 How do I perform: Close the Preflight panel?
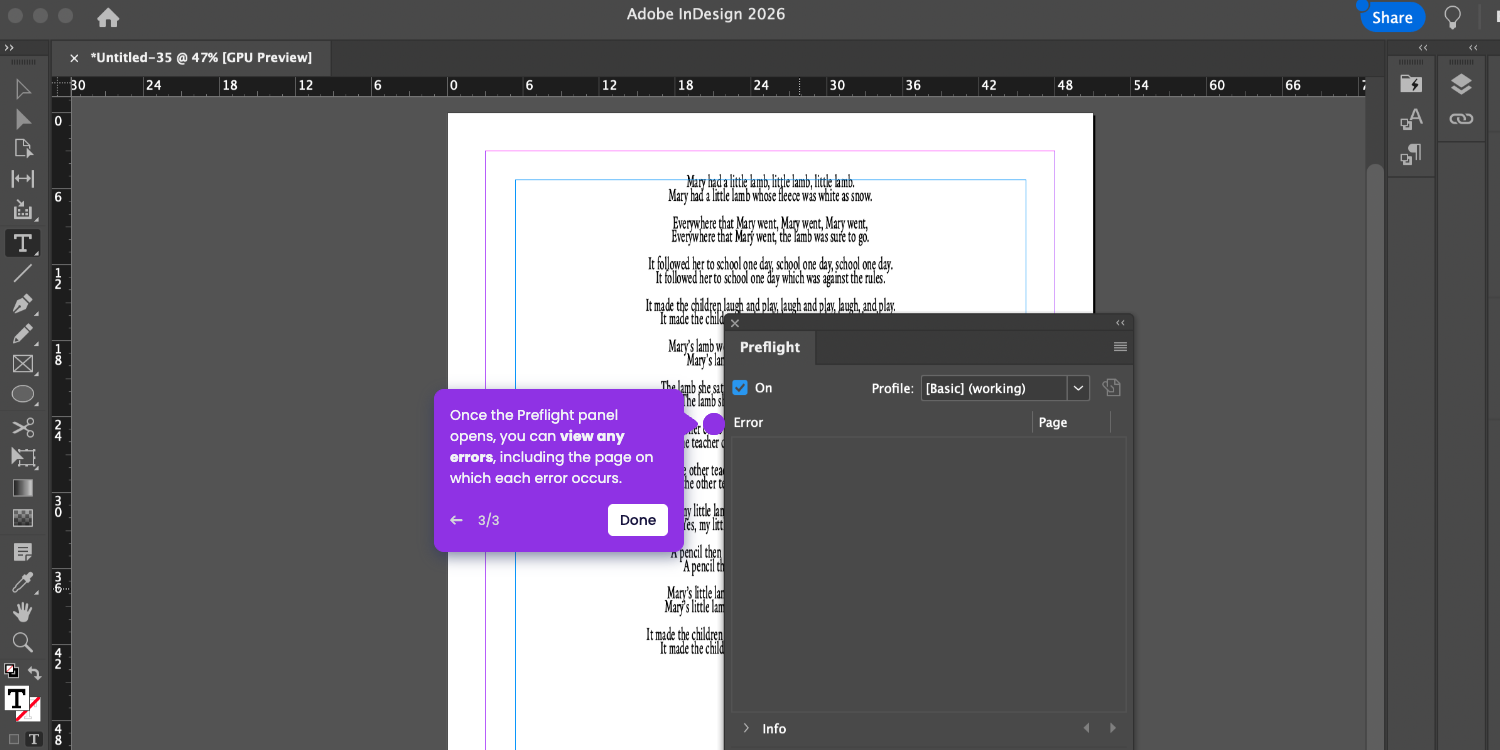coord(735,323)
